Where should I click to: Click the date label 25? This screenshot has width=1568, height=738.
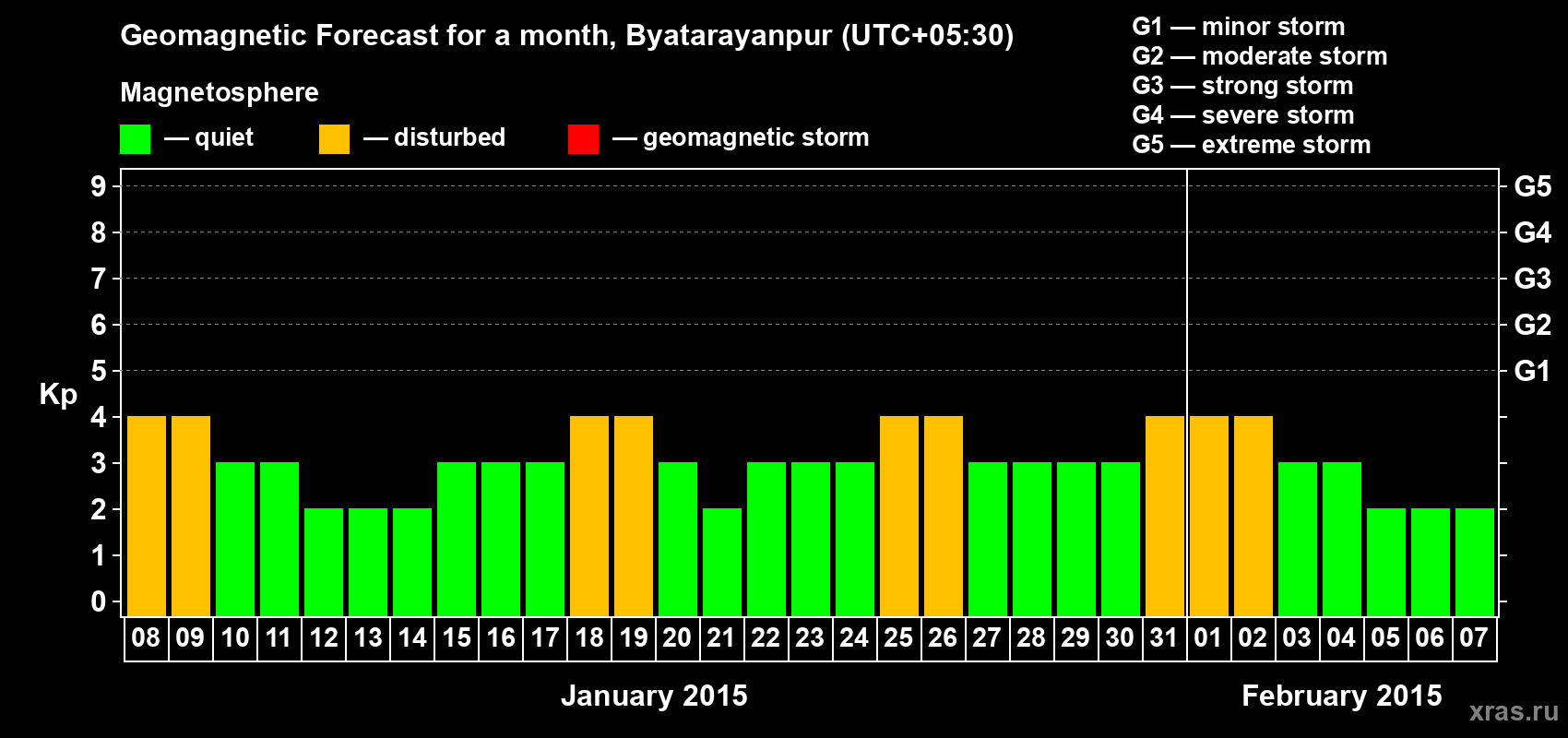pos(898,637)
